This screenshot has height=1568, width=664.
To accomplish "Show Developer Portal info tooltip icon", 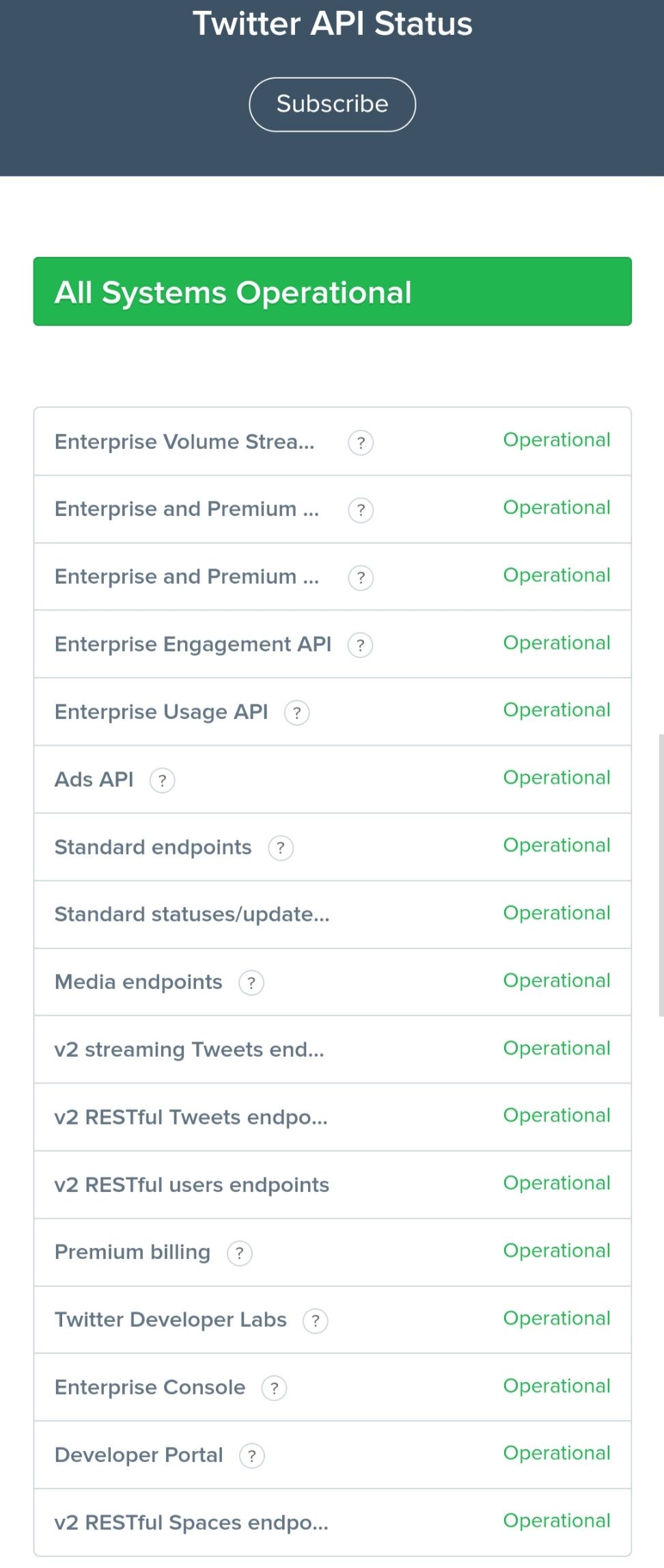I will coord(251,1456).
